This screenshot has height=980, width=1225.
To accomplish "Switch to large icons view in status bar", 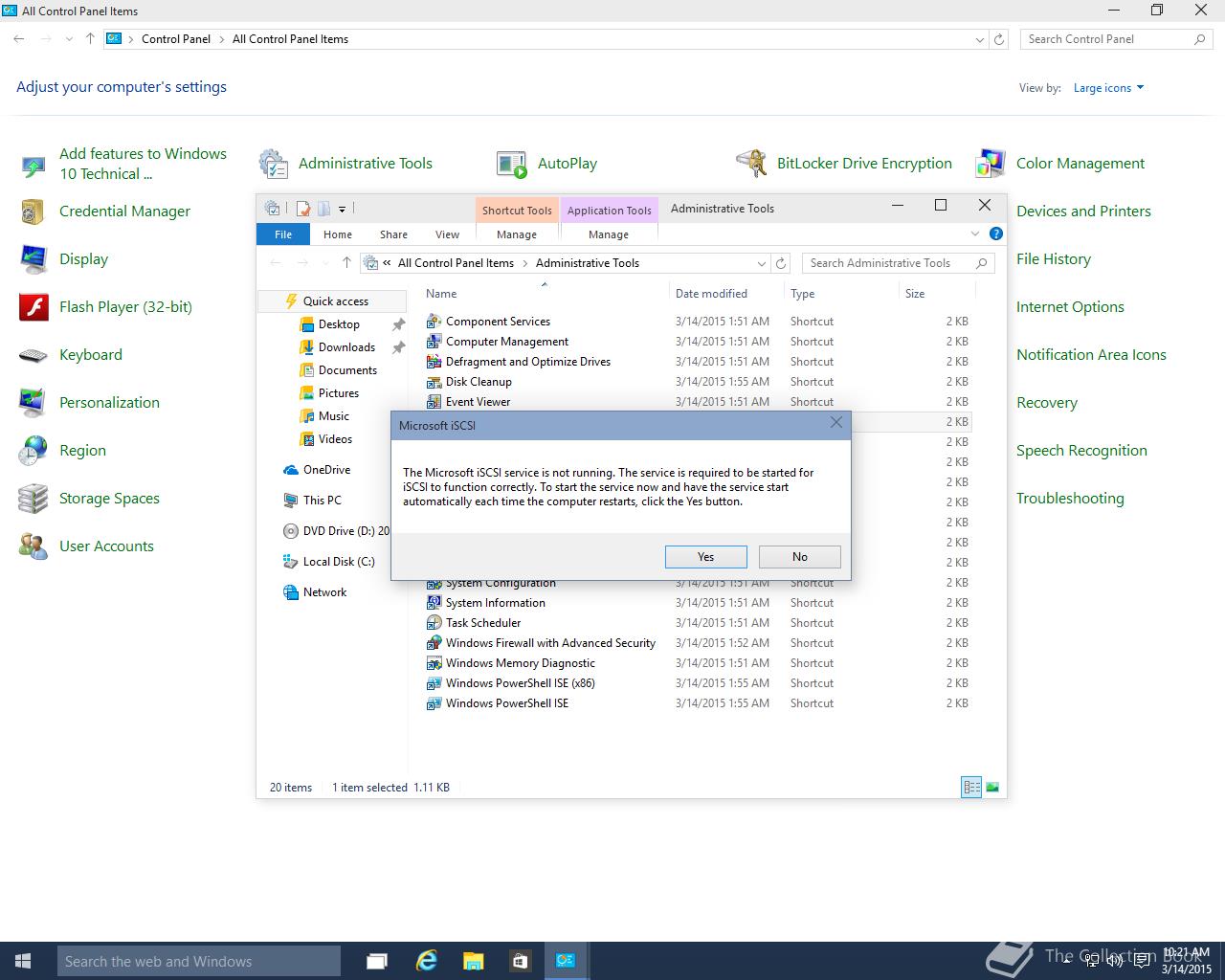I will point(992,788).
